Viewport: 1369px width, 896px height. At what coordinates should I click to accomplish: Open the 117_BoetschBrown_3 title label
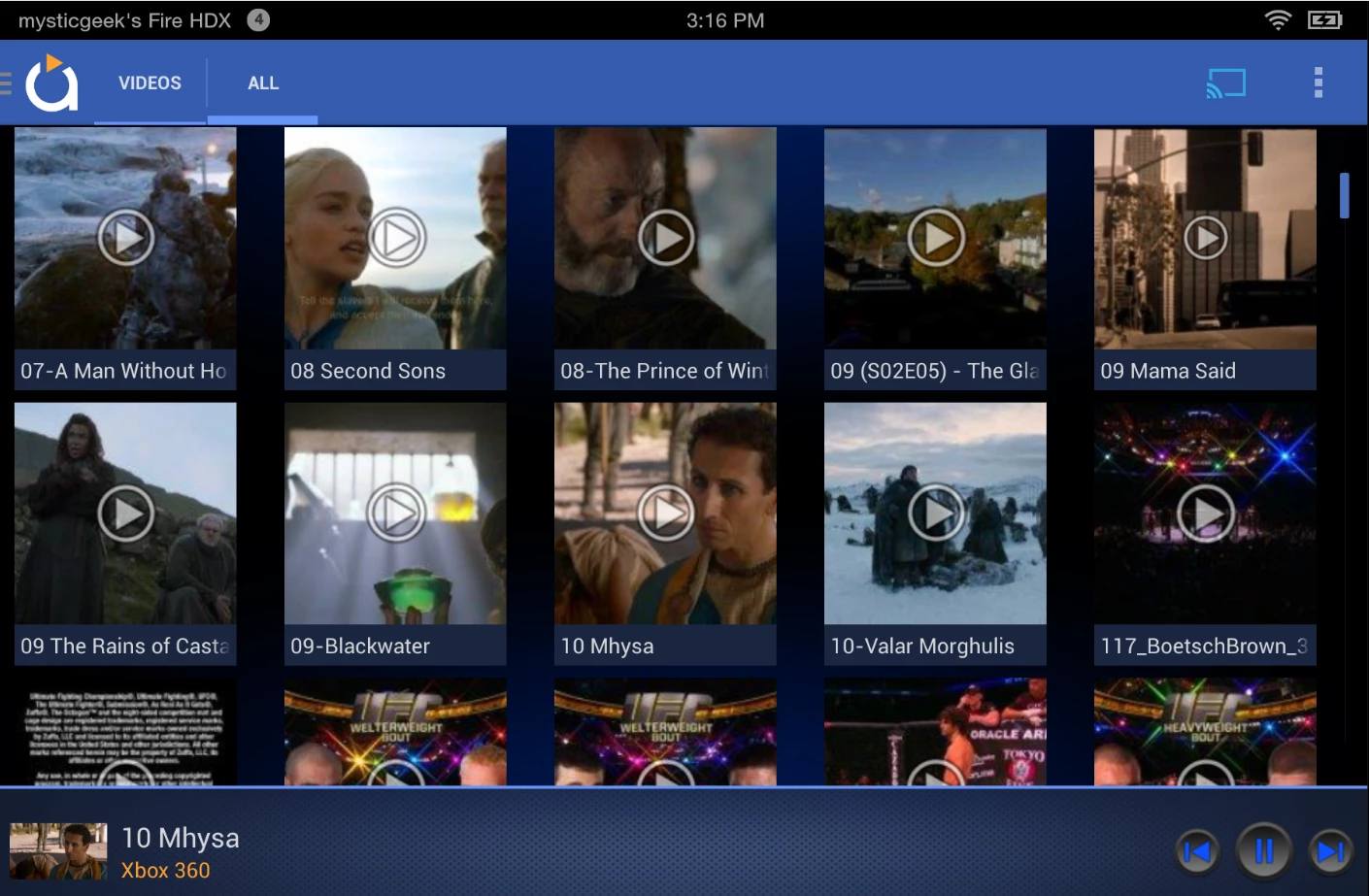(1204, 647)
